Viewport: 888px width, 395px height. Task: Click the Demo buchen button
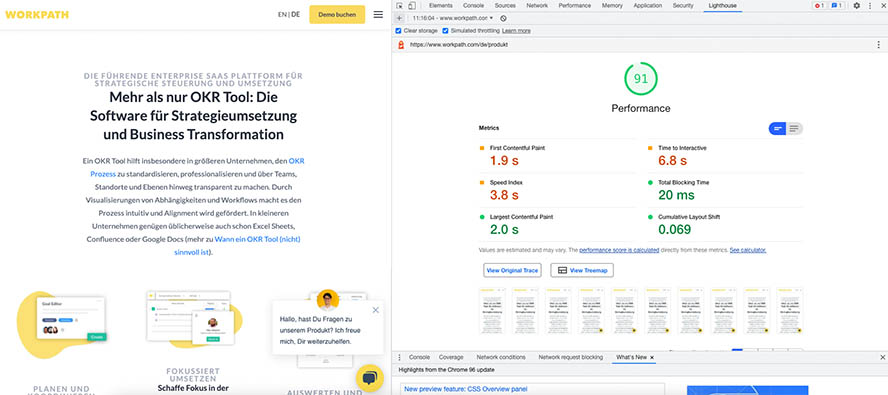click(337, 15)
